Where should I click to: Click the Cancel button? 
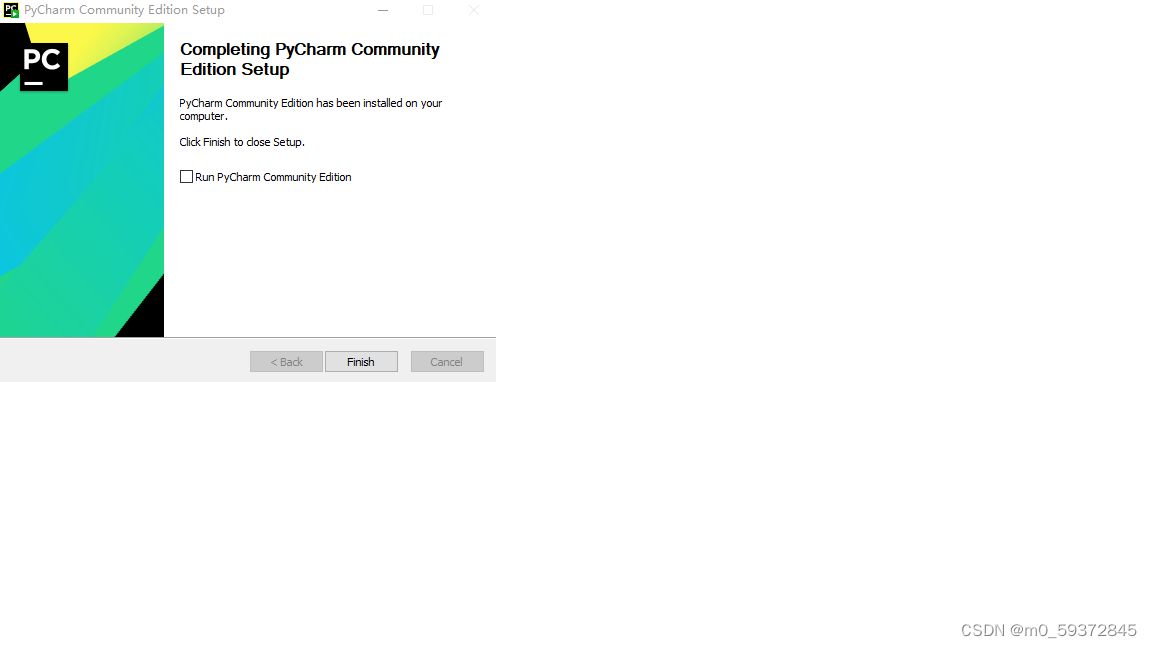coord(447,361)
